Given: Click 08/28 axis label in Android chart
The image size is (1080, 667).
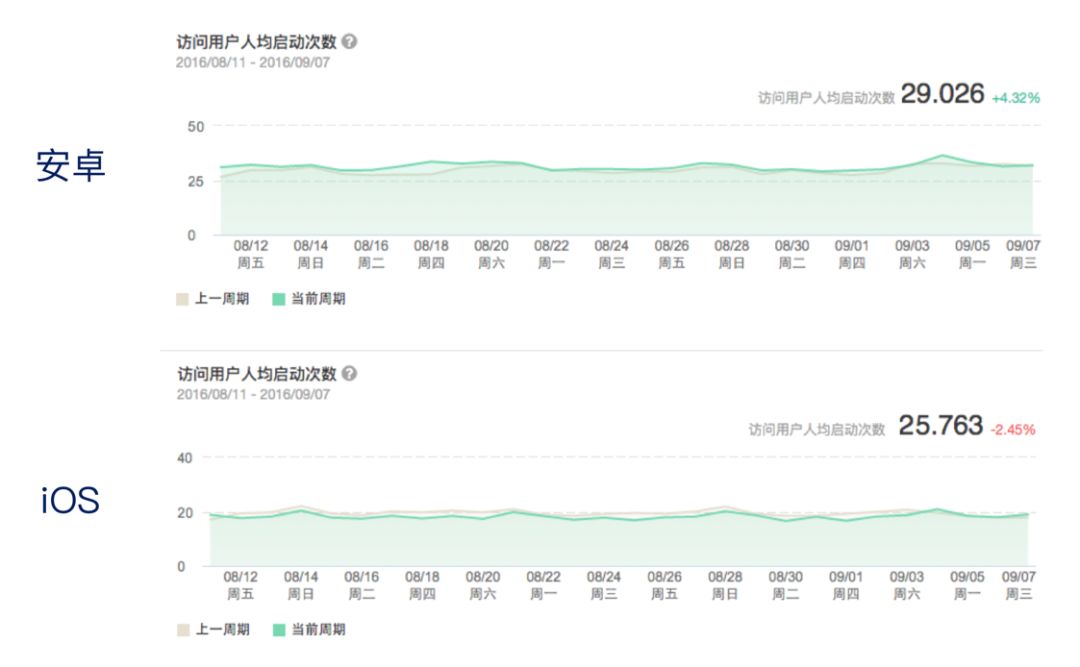Looking at the screenshot, I should (x=731, y=245).
